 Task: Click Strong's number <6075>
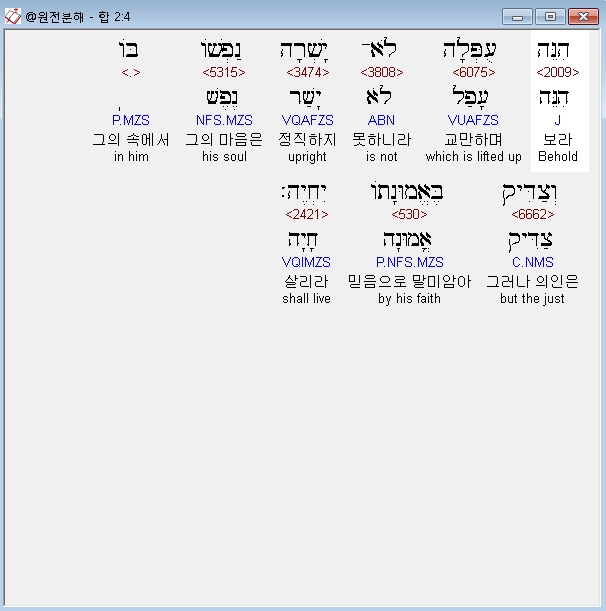tap(473, 72)
